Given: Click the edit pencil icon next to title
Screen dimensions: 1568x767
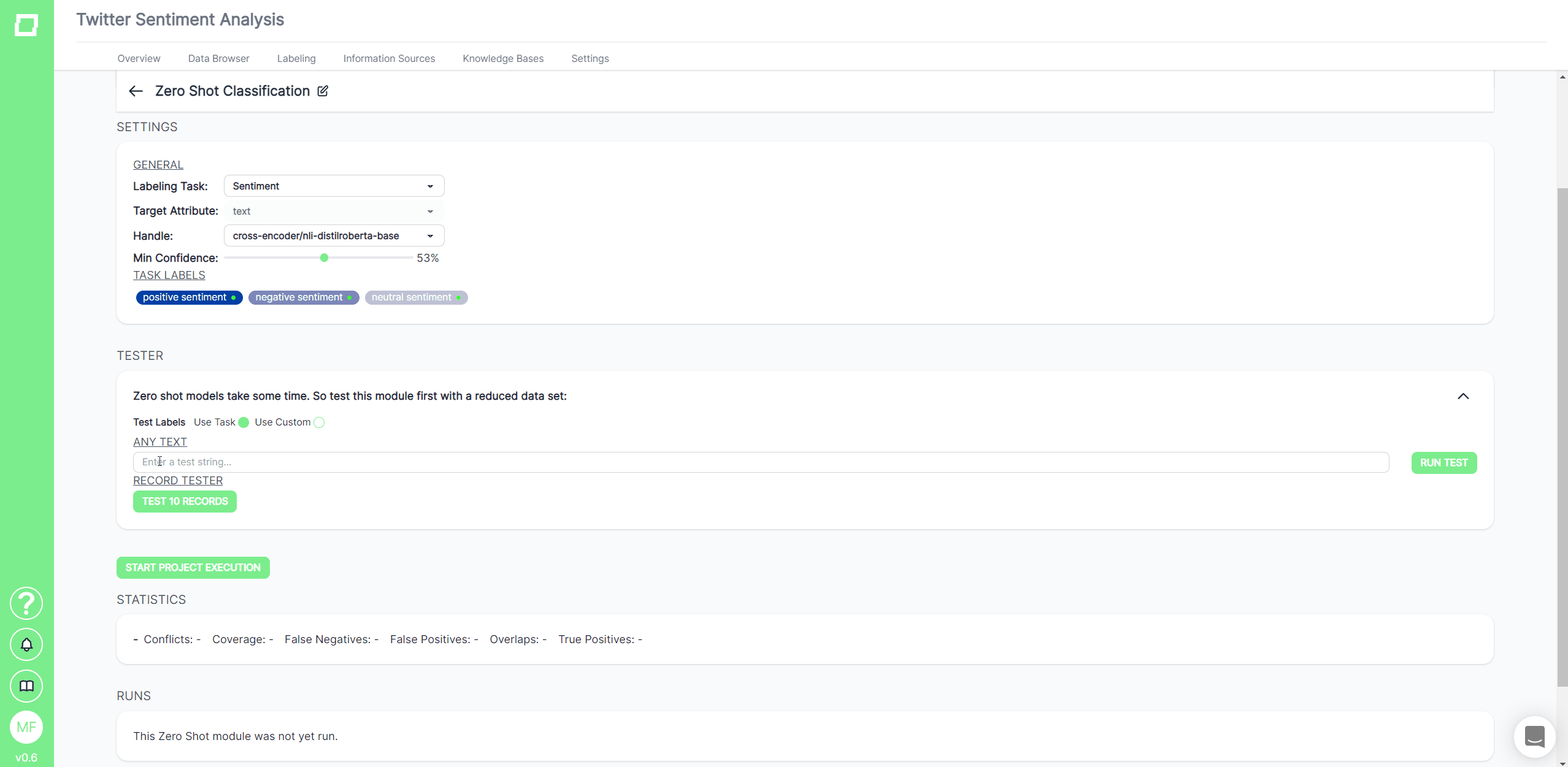Looking at the screenshot, I should point(323,91).
